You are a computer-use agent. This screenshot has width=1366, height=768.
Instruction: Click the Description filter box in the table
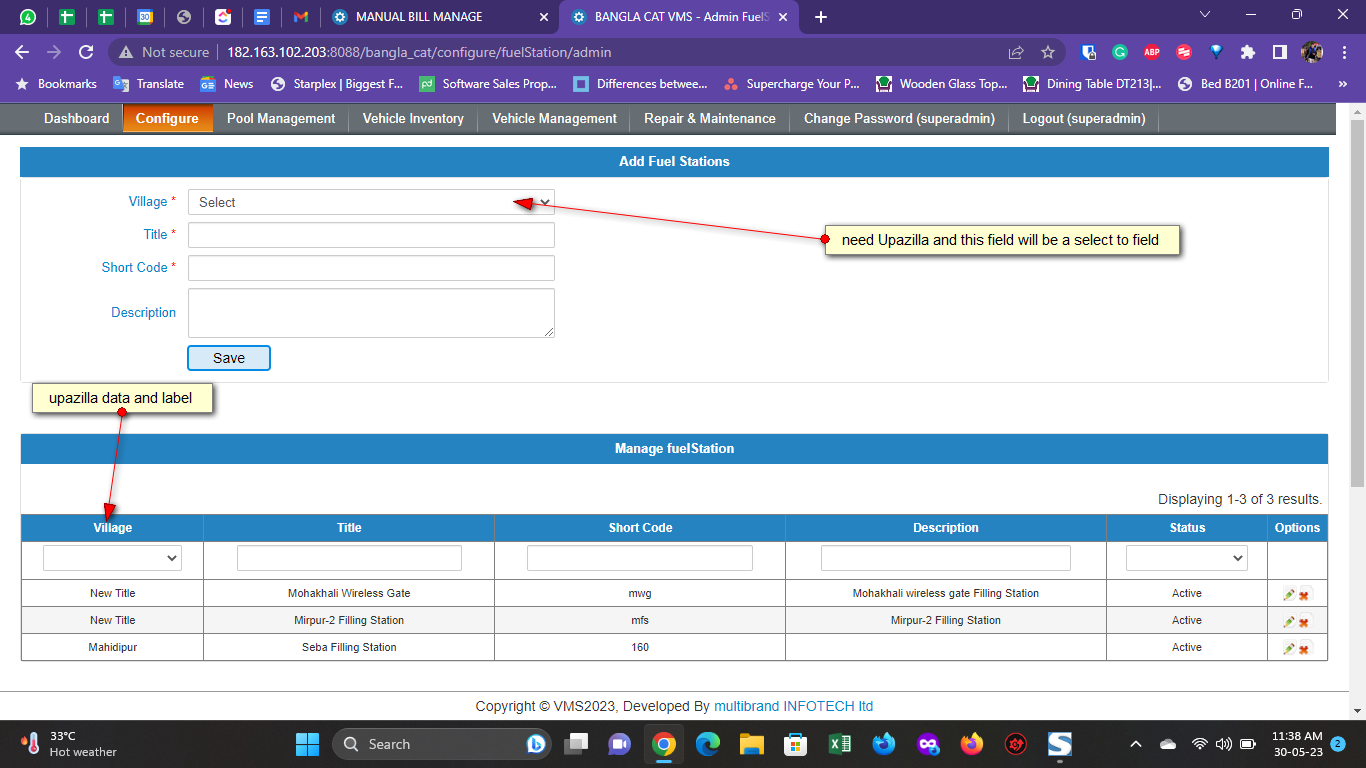point(946,558)
